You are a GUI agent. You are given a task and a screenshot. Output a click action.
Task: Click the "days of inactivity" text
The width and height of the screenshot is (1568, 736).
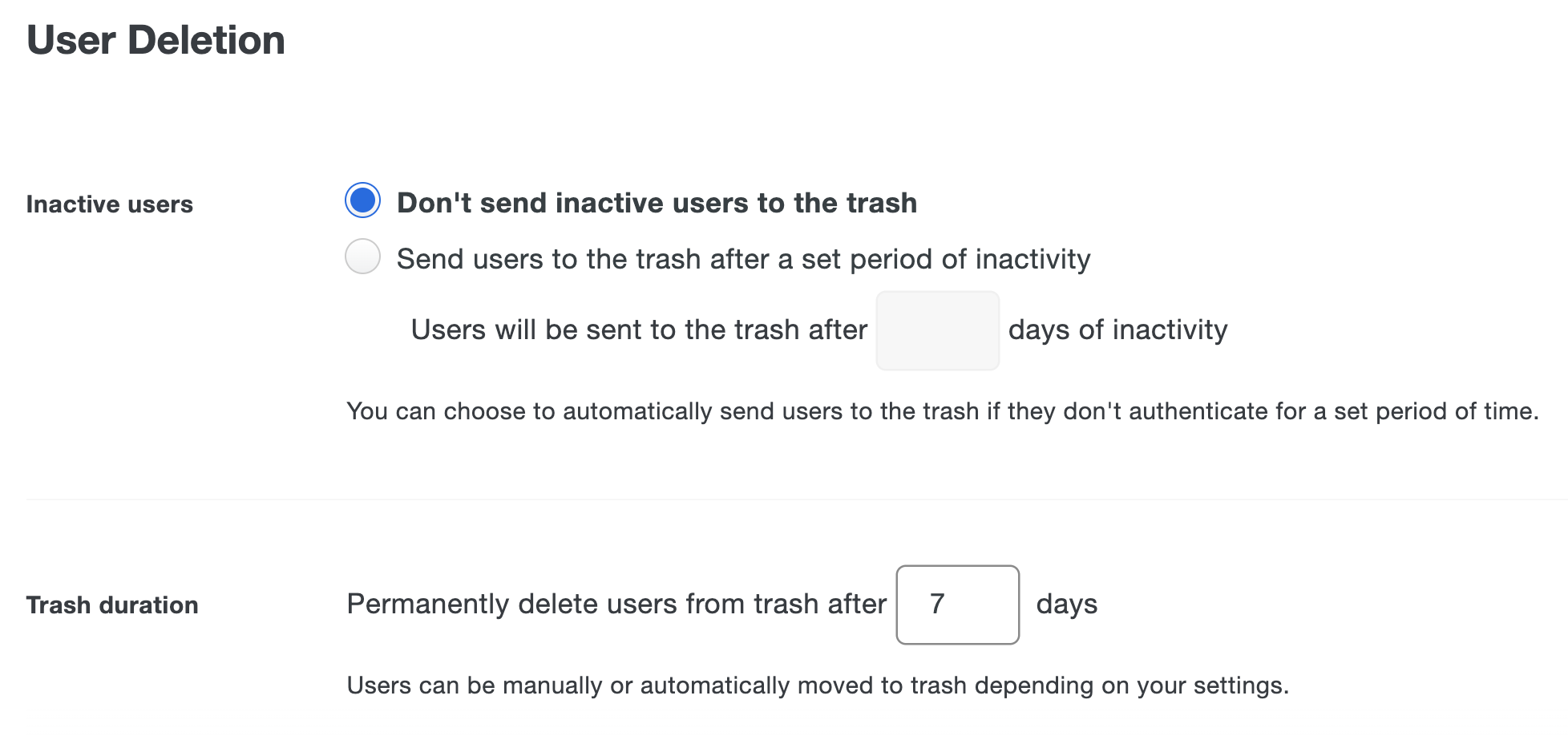tap(1117, 329)
